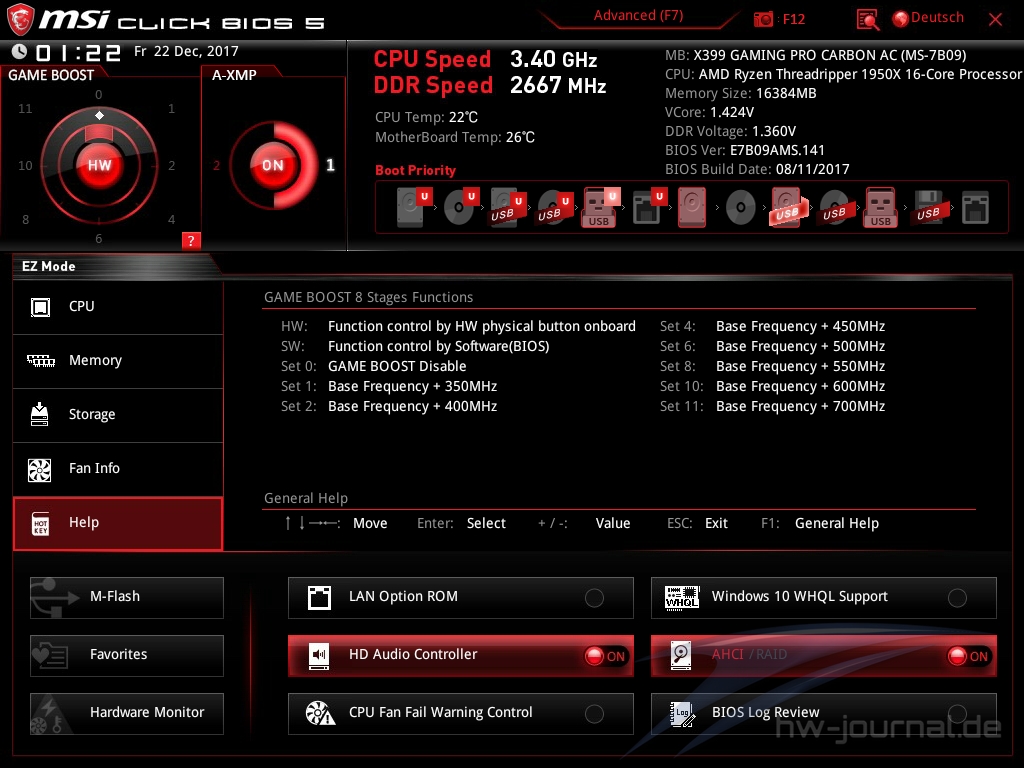Click the VCore: 1.424V line
This screenshot has height=768, width=1024.
[x=709, y=112]
